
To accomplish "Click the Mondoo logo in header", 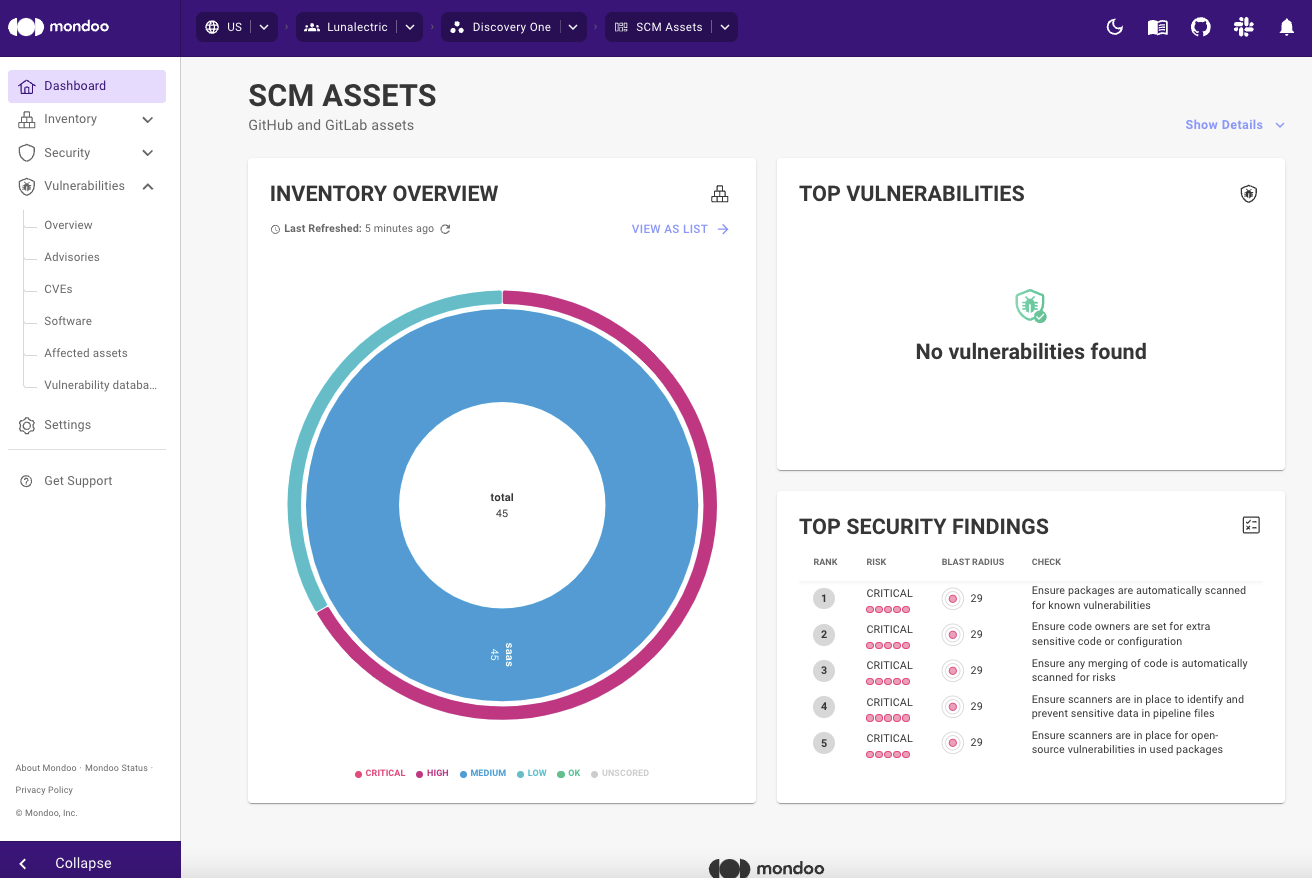I will point(59,27).
